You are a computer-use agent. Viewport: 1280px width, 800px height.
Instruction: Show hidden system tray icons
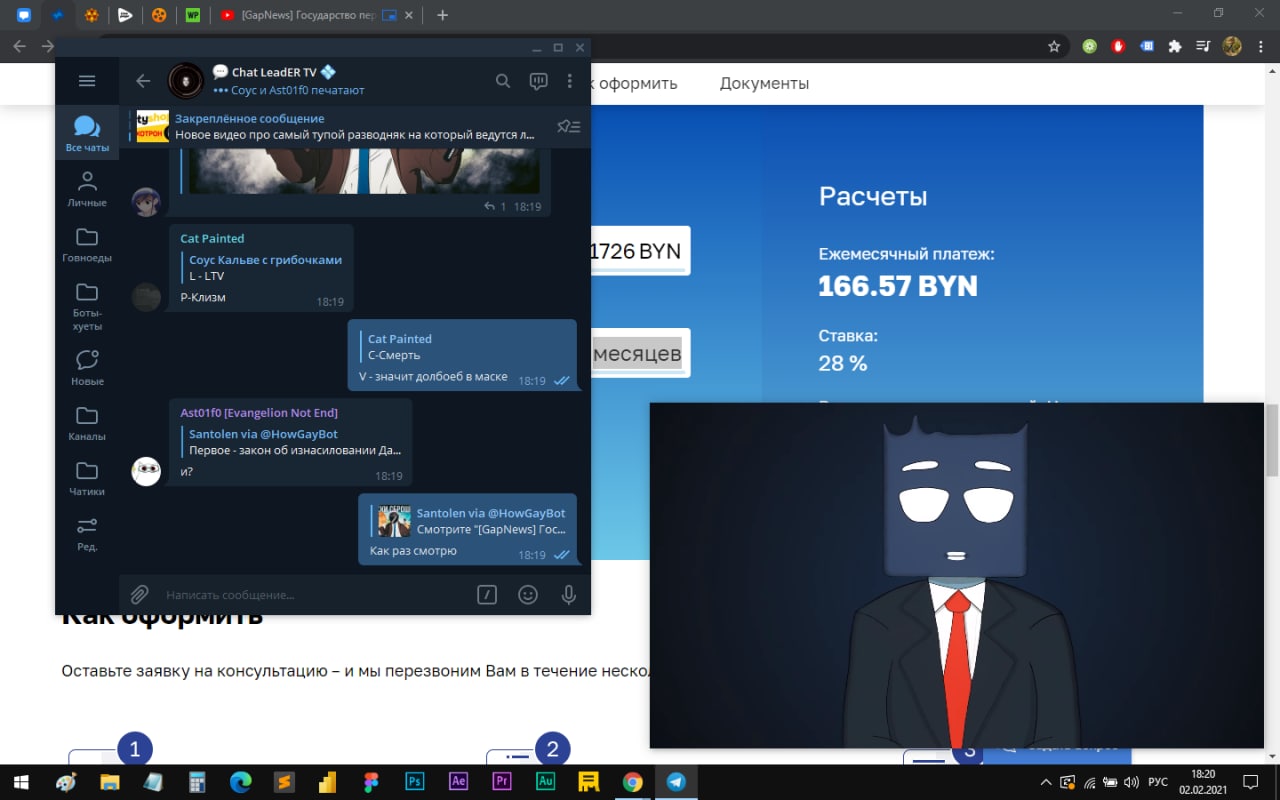coord(1046,782)
